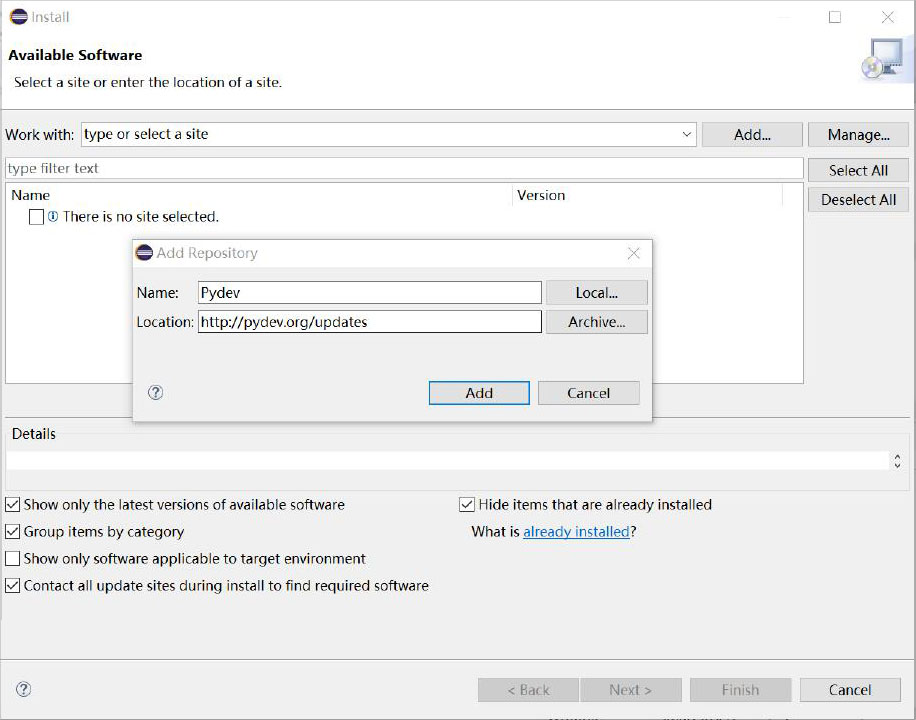The image size is (916, 720).
Task: Open the 'already installed' link
Action: 576,532
